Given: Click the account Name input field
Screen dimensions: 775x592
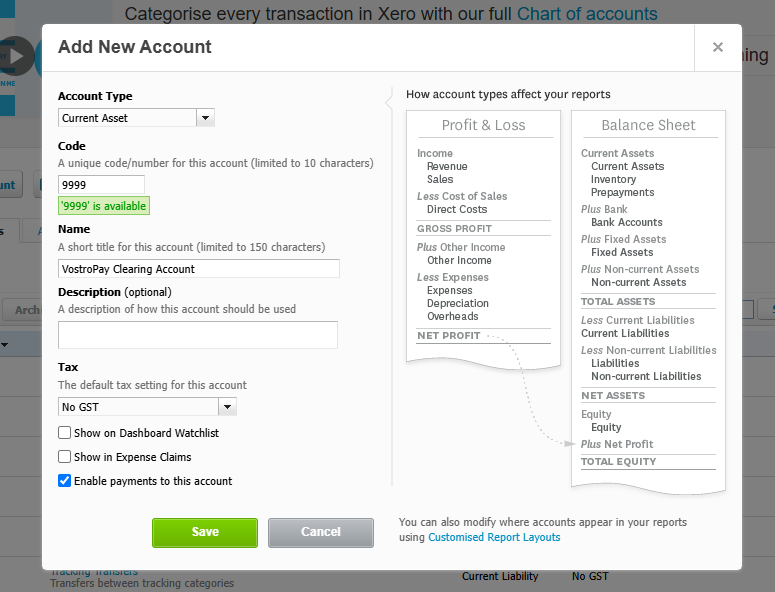Looking at the screenshot, I should pyautogui.click(x=199, y=269).
